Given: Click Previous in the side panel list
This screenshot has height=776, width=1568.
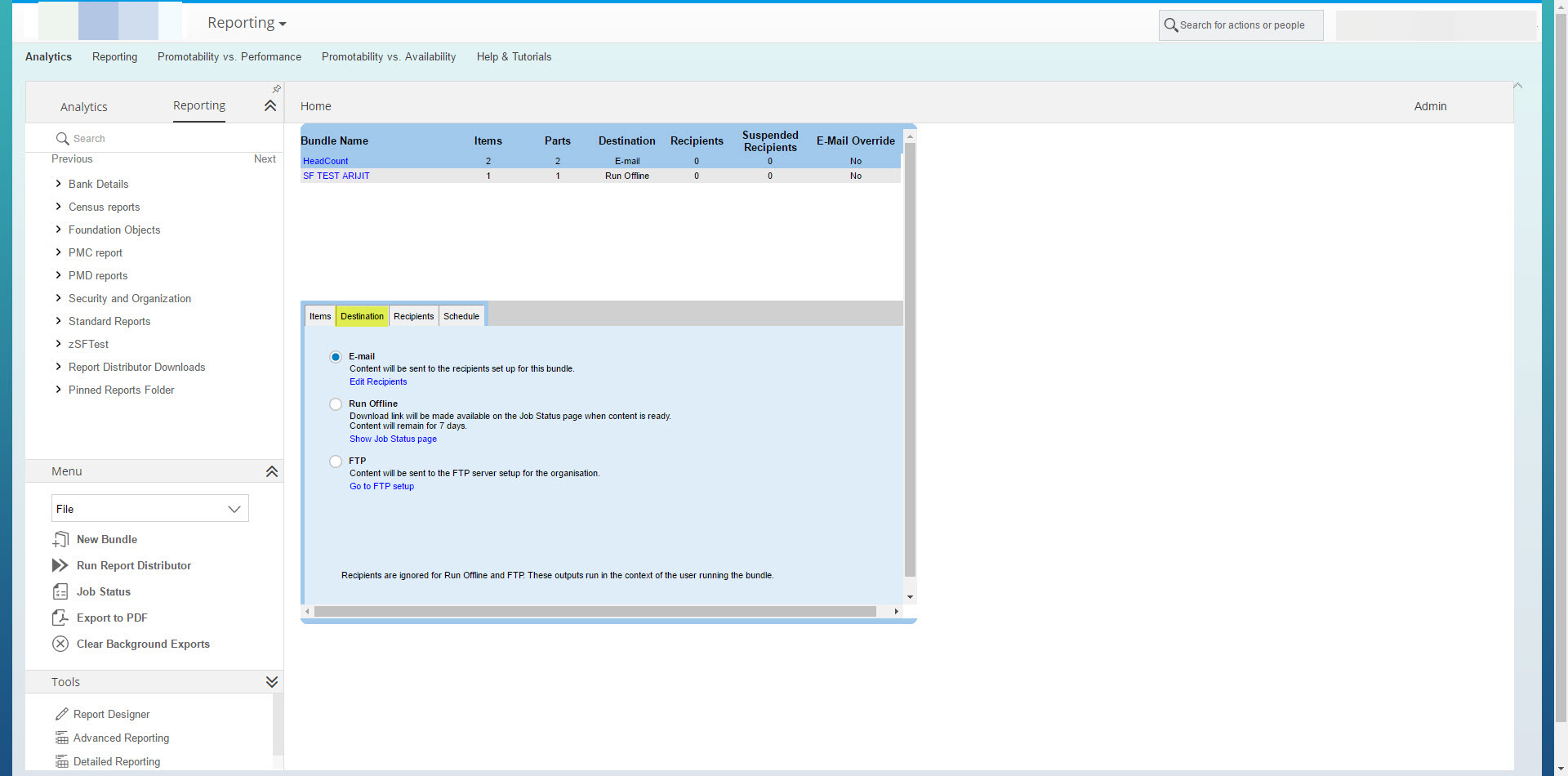Looking at the screenshot, I should point(72,158).
